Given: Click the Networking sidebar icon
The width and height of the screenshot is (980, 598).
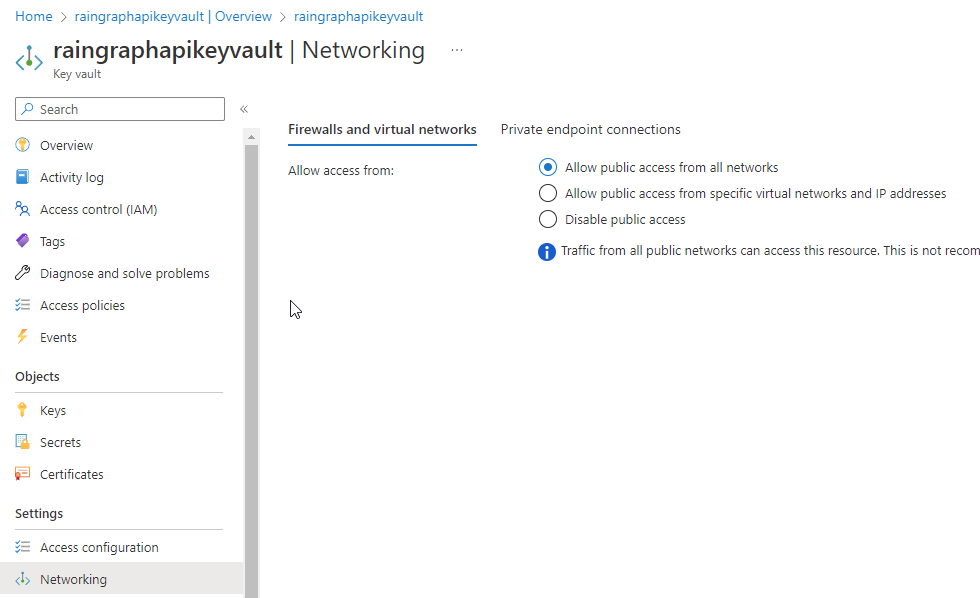Looking at the screenshot, I should (22, 579).
